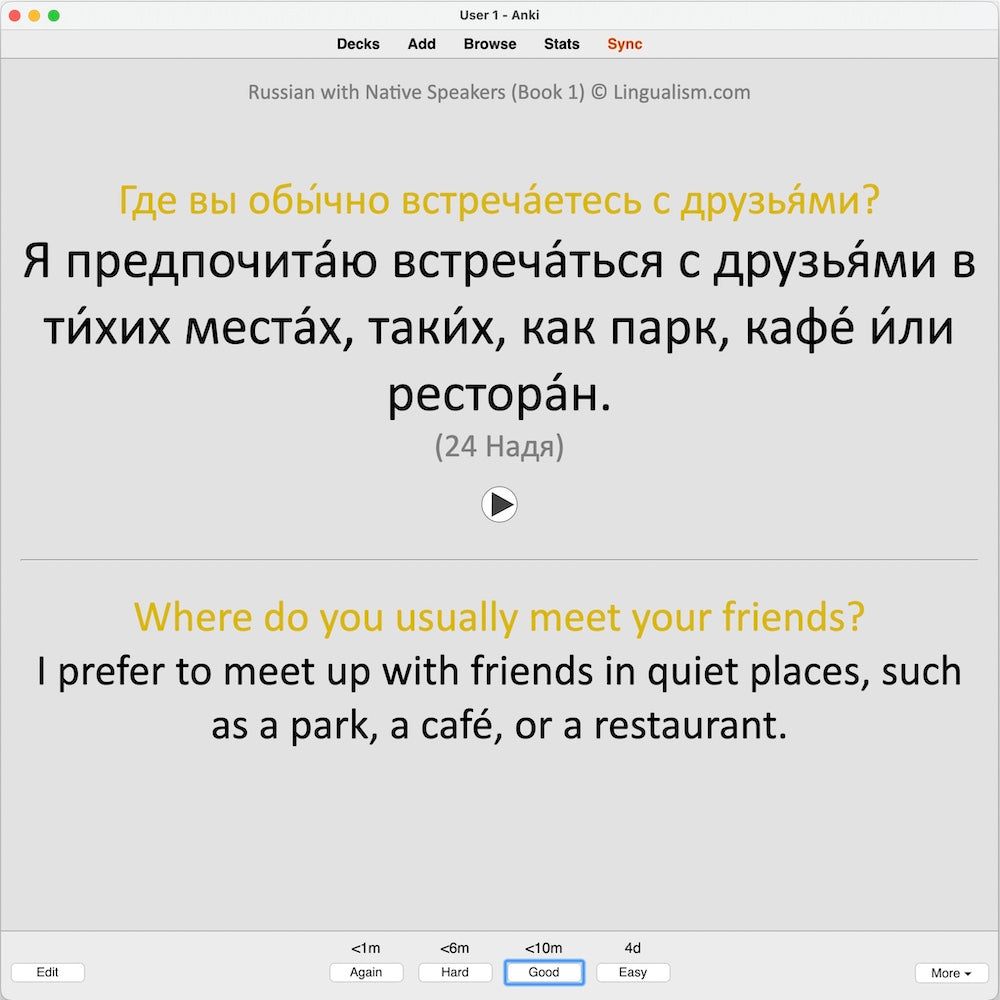1000x1000 pixels.
Task: Start syncing with AnkiWeb
Action: click(x=624, y=44)
